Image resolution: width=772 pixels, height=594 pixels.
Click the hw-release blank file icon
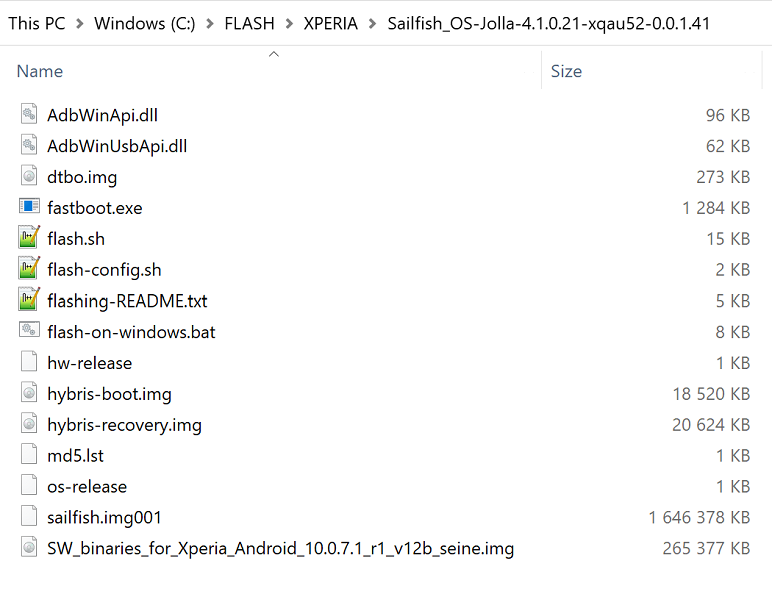29,363
